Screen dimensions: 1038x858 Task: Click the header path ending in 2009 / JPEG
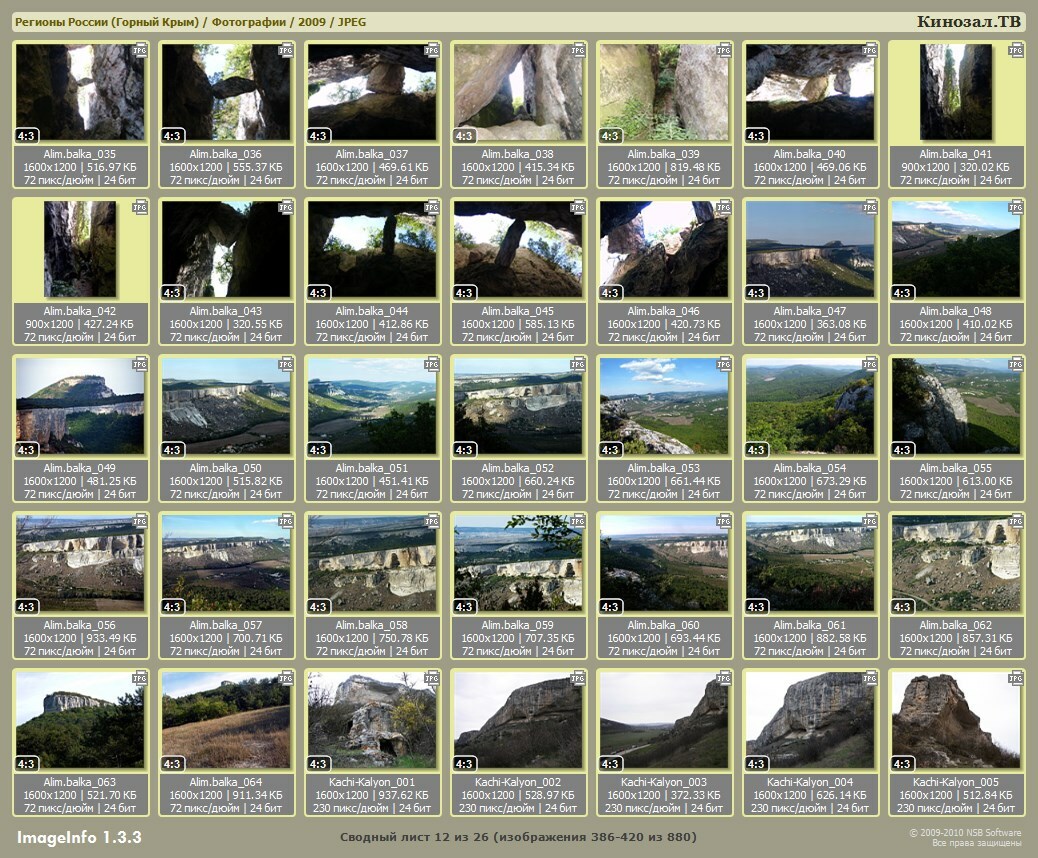(190, 22)
